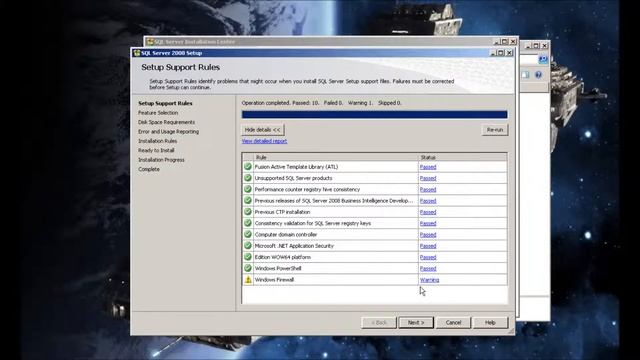Maximize the SQL Server 2008 Setup window

tap(501, 53)
